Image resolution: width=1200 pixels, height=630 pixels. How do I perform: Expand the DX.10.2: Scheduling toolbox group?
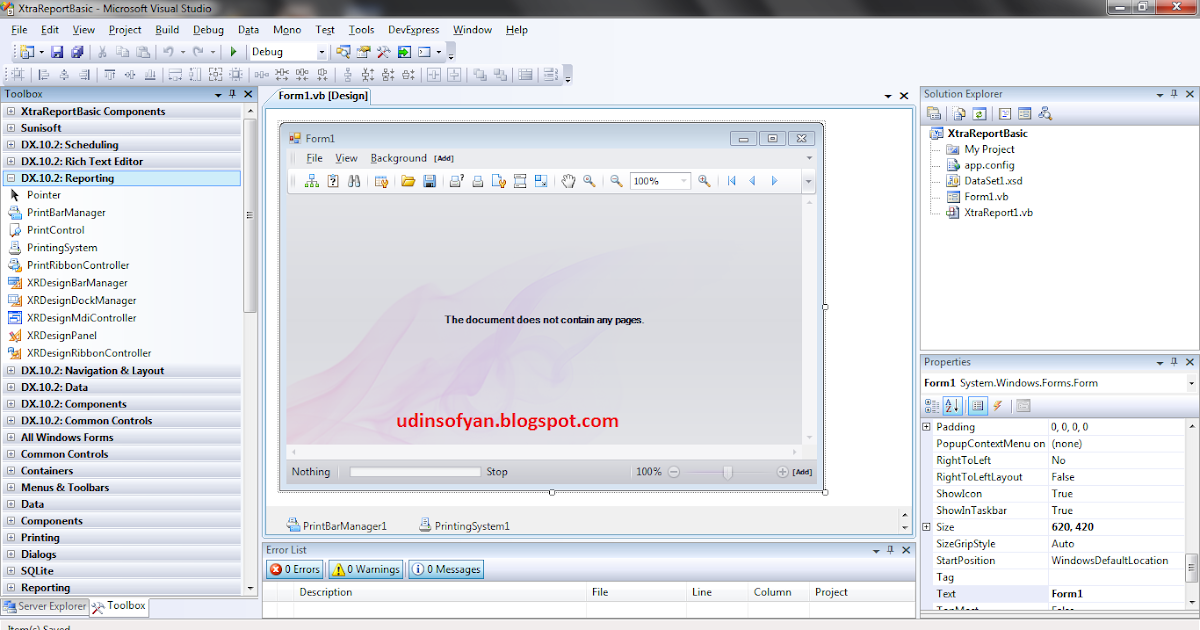click(x=11, y=145)
